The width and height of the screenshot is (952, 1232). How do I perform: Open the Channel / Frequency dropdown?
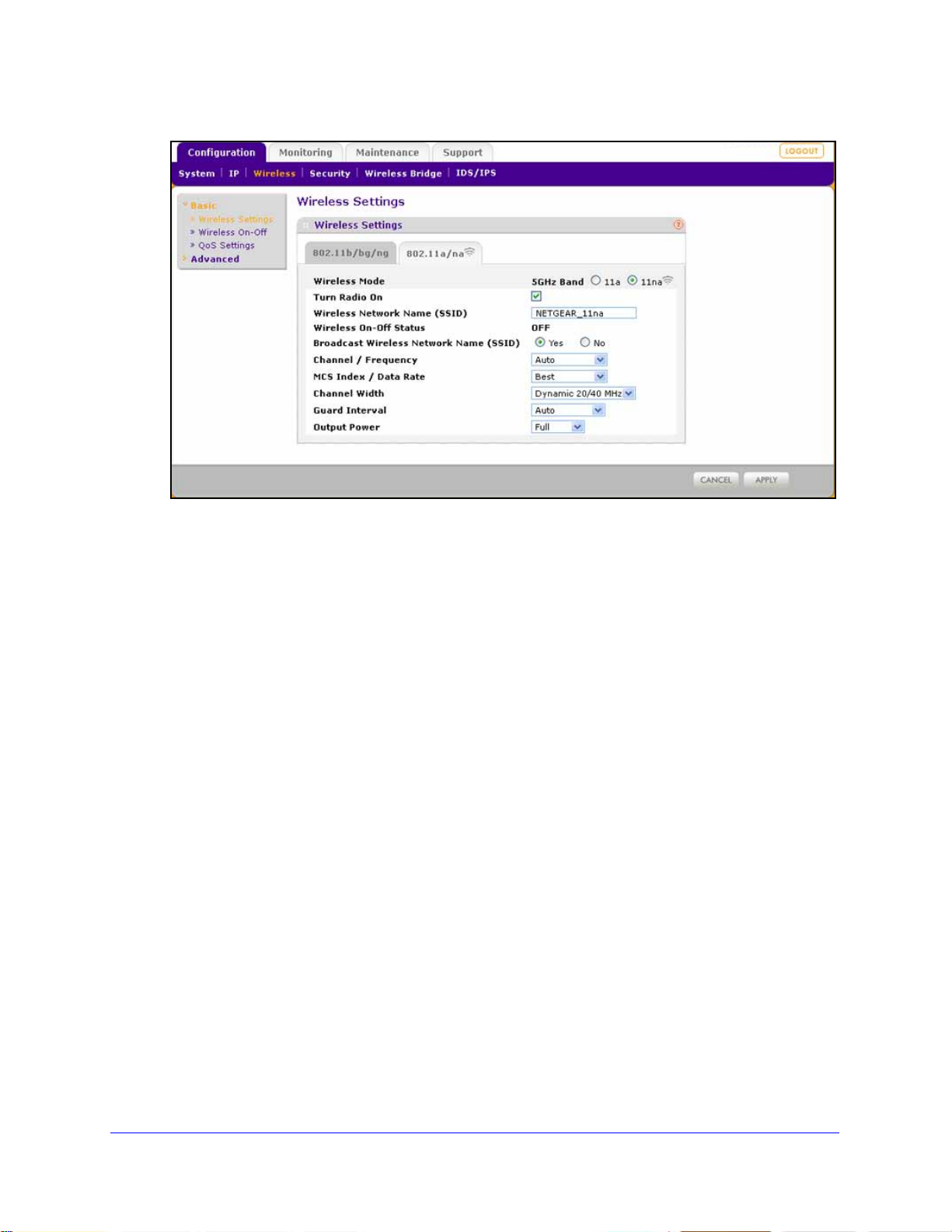pos(569,360)
